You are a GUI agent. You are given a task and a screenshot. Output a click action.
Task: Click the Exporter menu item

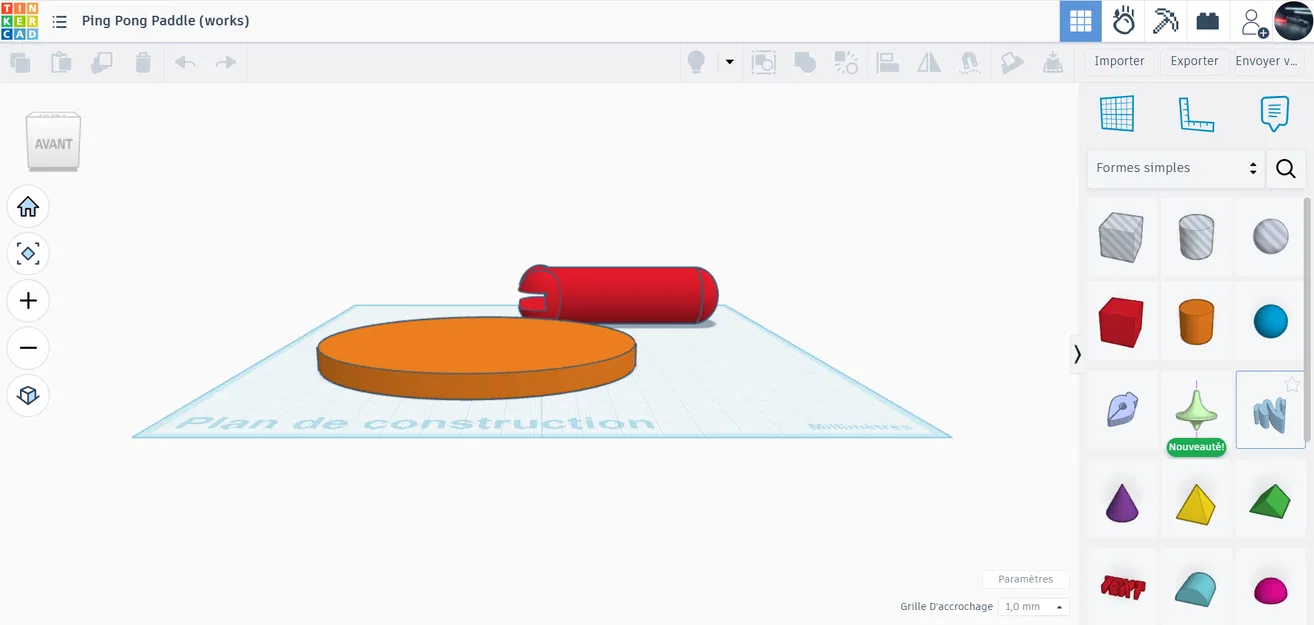[1193, 60]
